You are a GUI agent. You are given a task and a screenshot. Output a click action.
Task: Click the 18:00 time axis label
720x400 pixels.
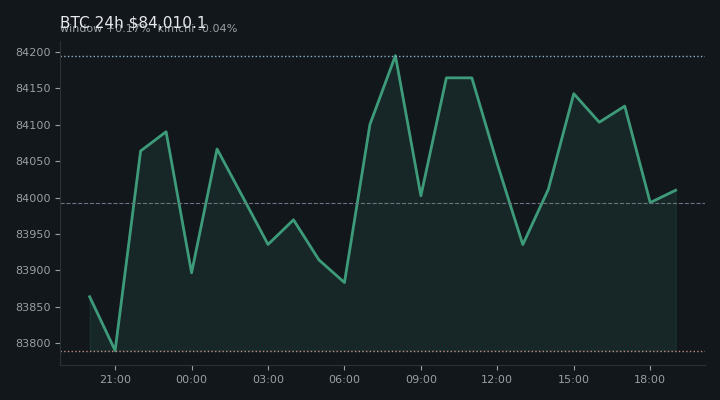click(650, 379)
